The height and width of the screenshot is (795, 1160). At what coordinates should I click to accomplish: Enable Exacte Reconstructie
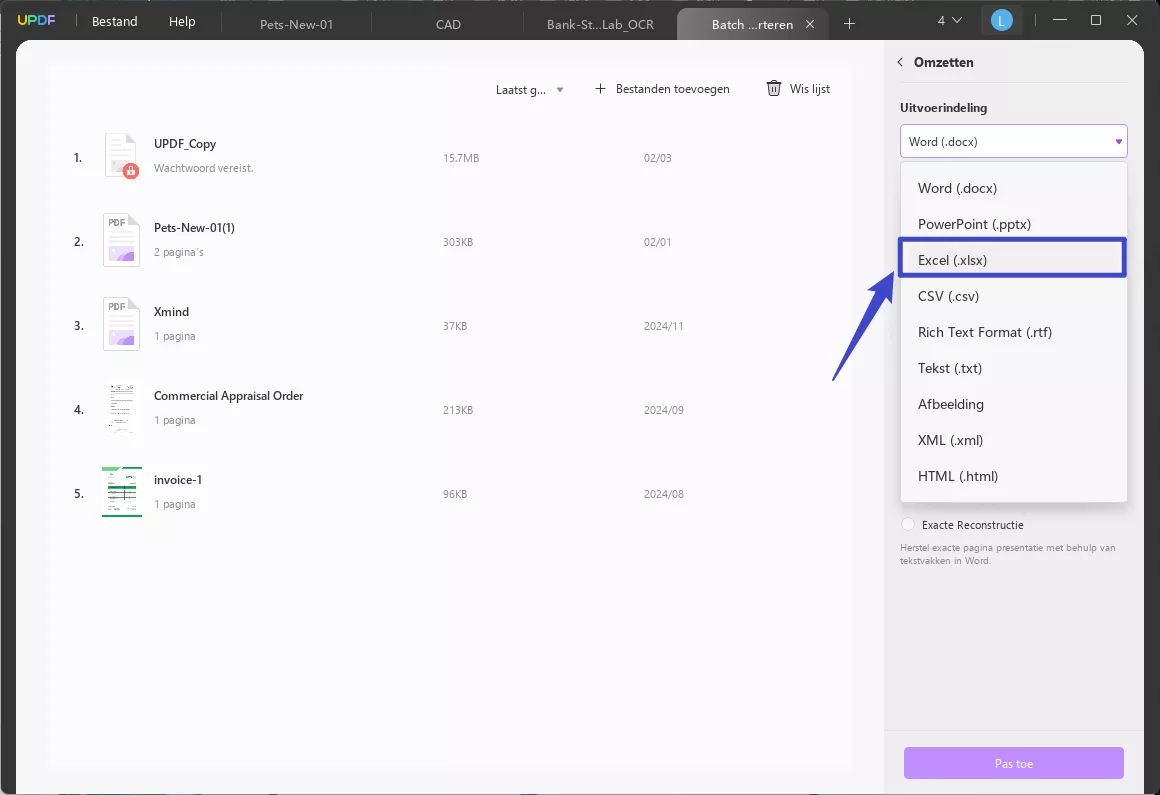tap(907, 524)
